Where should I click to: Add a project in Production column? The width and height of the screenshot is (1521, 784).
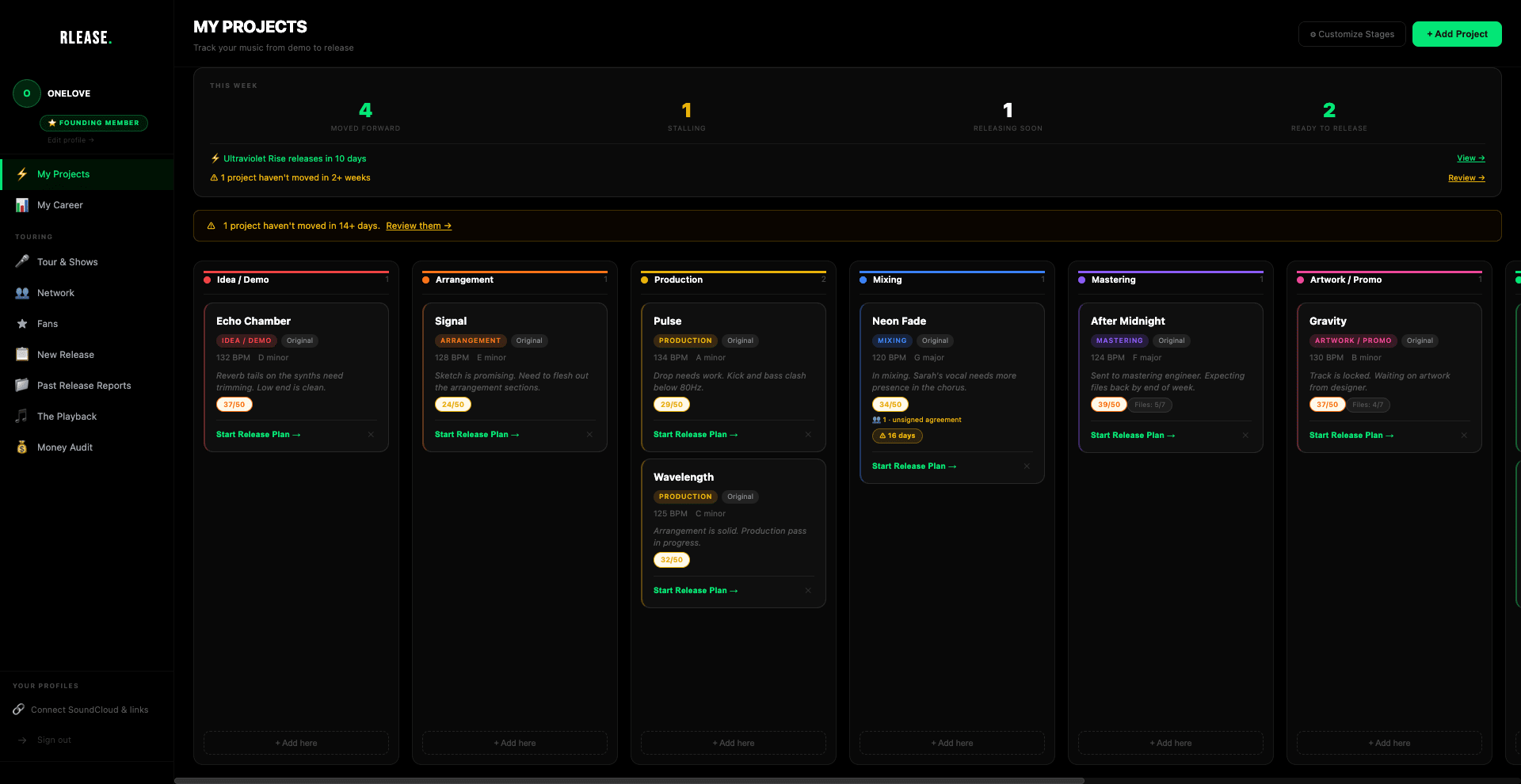[x=734, y=743]
